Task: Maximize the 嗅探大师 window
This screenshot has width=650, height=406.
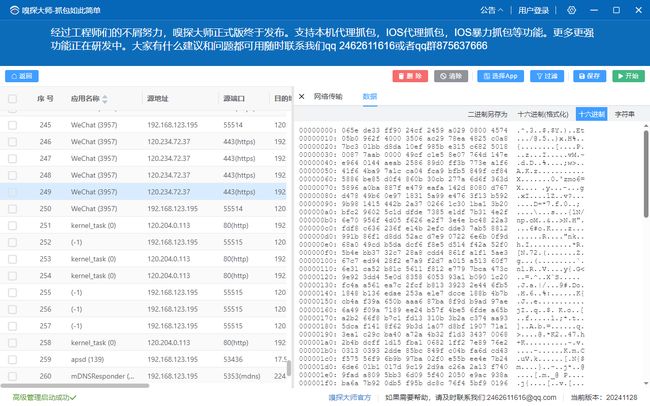Action: tap(616, 10)
